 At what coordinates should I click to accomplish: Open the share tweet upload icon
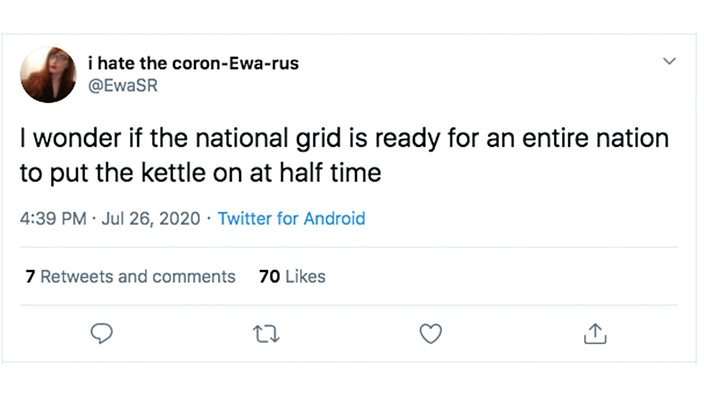595,334
